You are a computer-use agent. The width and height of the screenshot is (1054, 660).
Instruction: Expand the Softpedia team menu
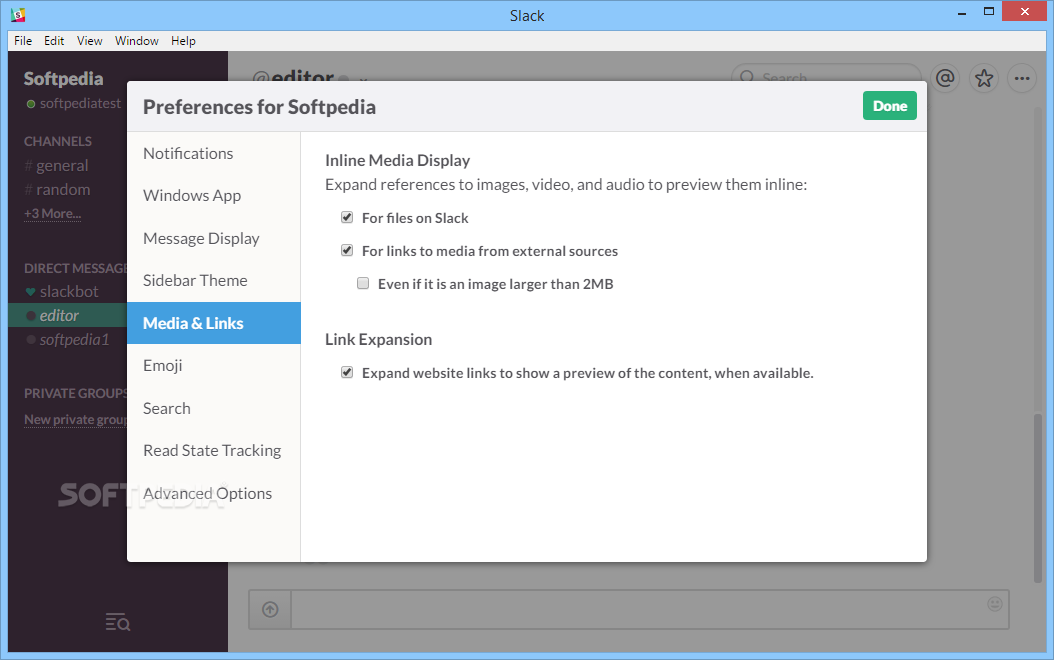64,79
